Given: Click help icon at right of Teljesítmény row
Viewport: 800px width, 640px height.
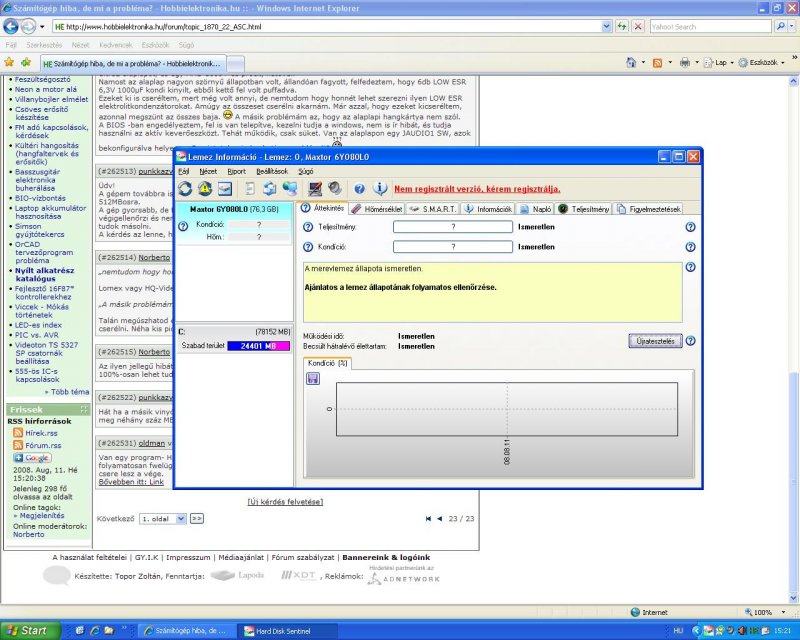Looking at the screenshot, I should pyautogui.click(x=690, y=227).
